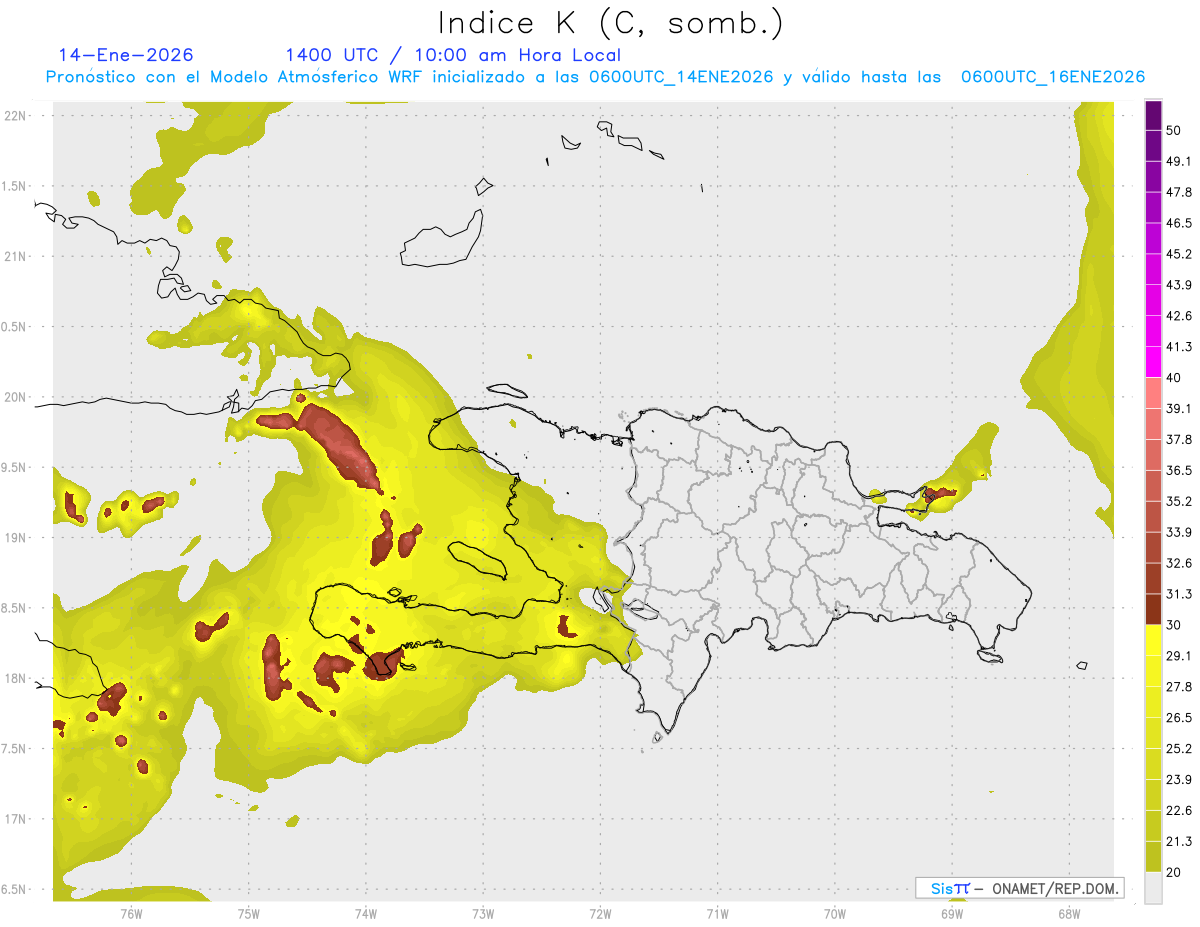Viewport: 1200px width, 927px height.
Task: Click the latitude label "22N"
Action: pos(17,115)
